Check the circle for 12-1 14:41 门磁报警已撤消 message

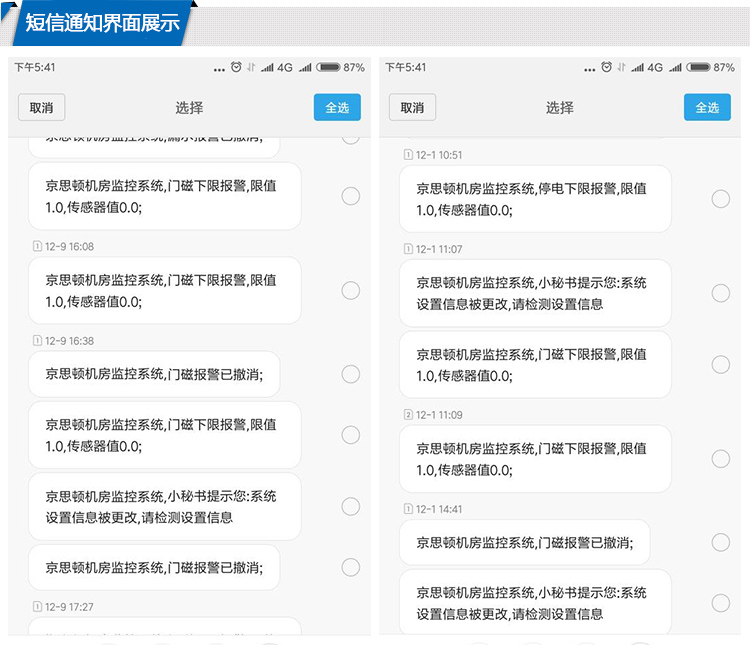click(720, 543)
